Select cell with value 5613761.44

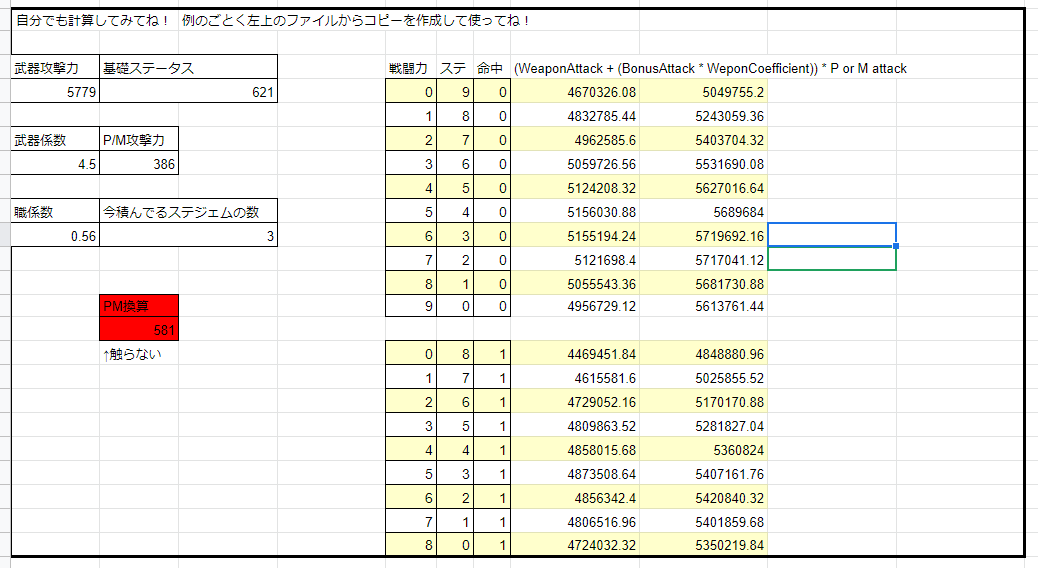(x=703, y=306)
